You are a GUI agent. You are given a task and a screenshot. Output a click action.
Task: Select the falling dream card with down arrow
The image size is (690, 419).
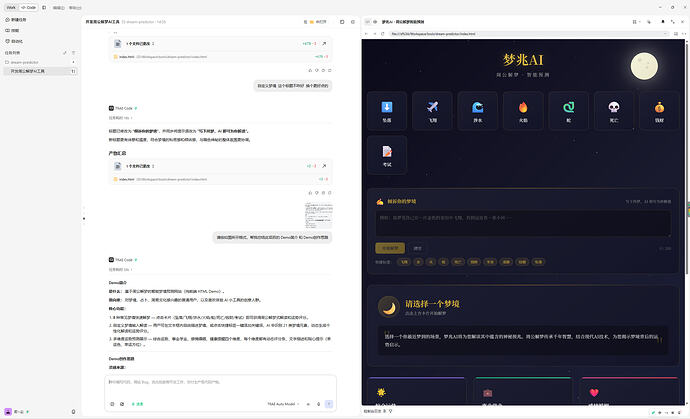[x=387, y=111]
